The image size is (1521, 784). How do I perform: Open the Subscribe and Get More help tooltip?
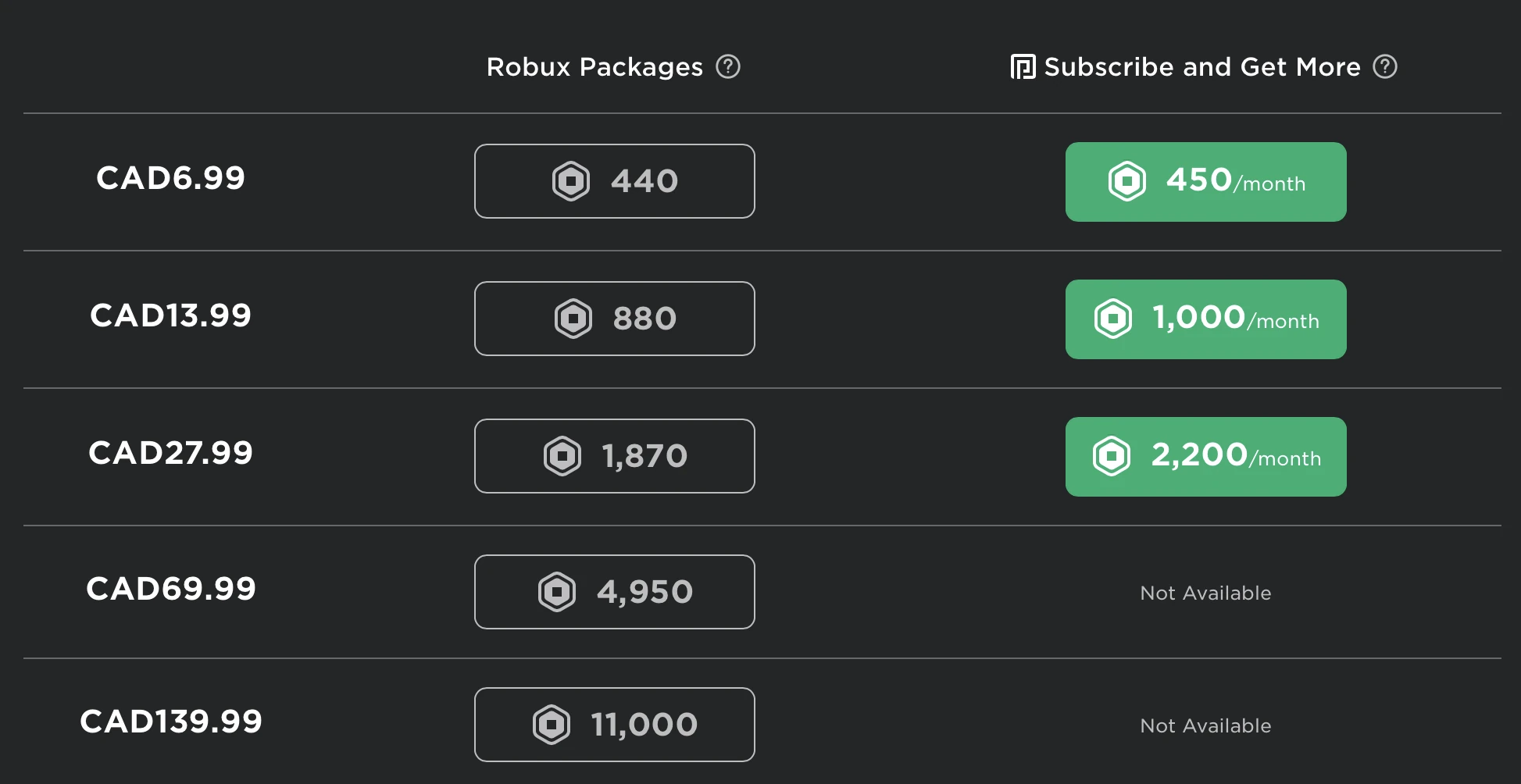(1385, 67)
